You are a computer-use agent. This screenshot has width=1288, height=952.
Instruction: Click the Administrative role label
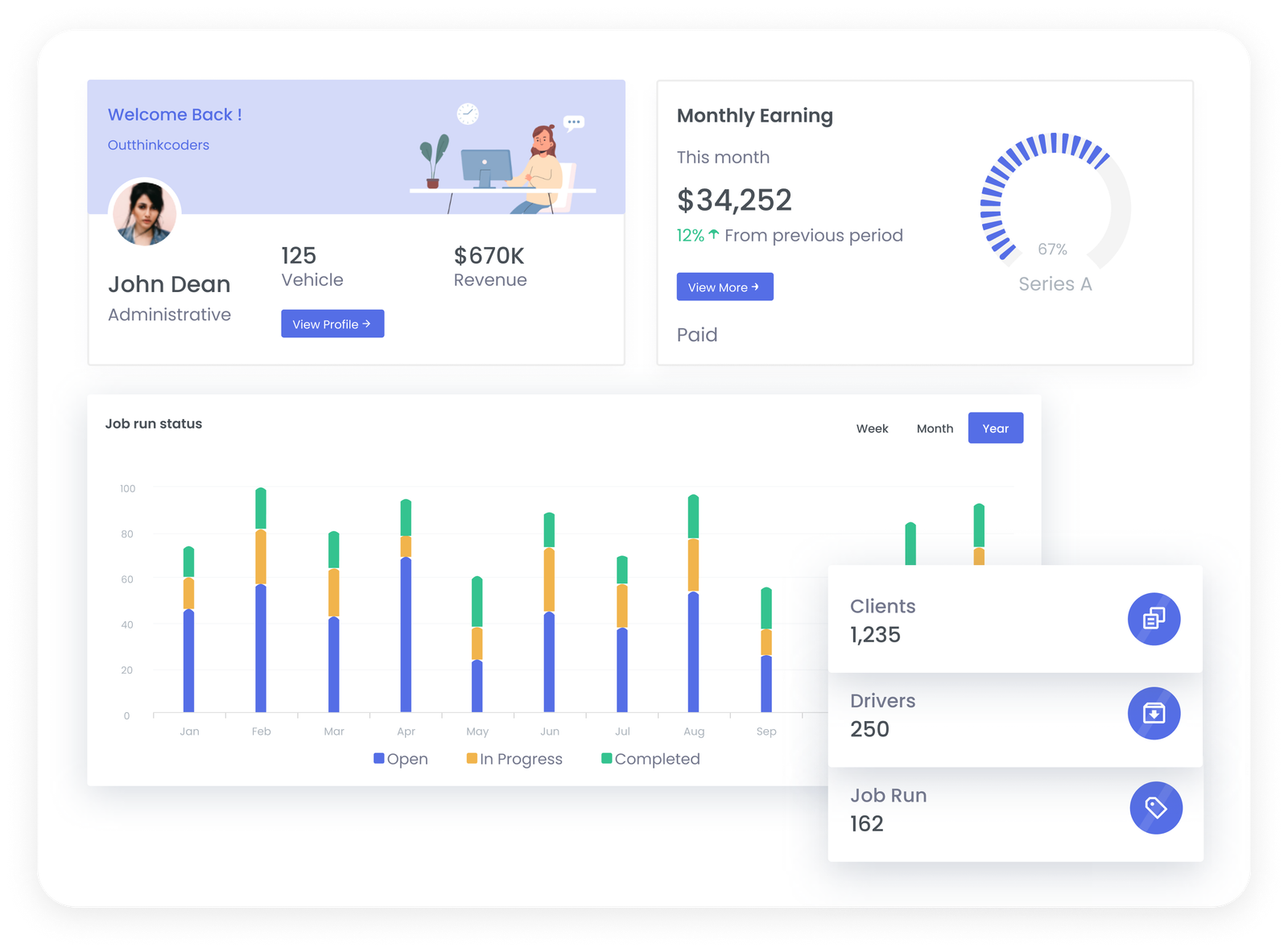pos(169,315)
